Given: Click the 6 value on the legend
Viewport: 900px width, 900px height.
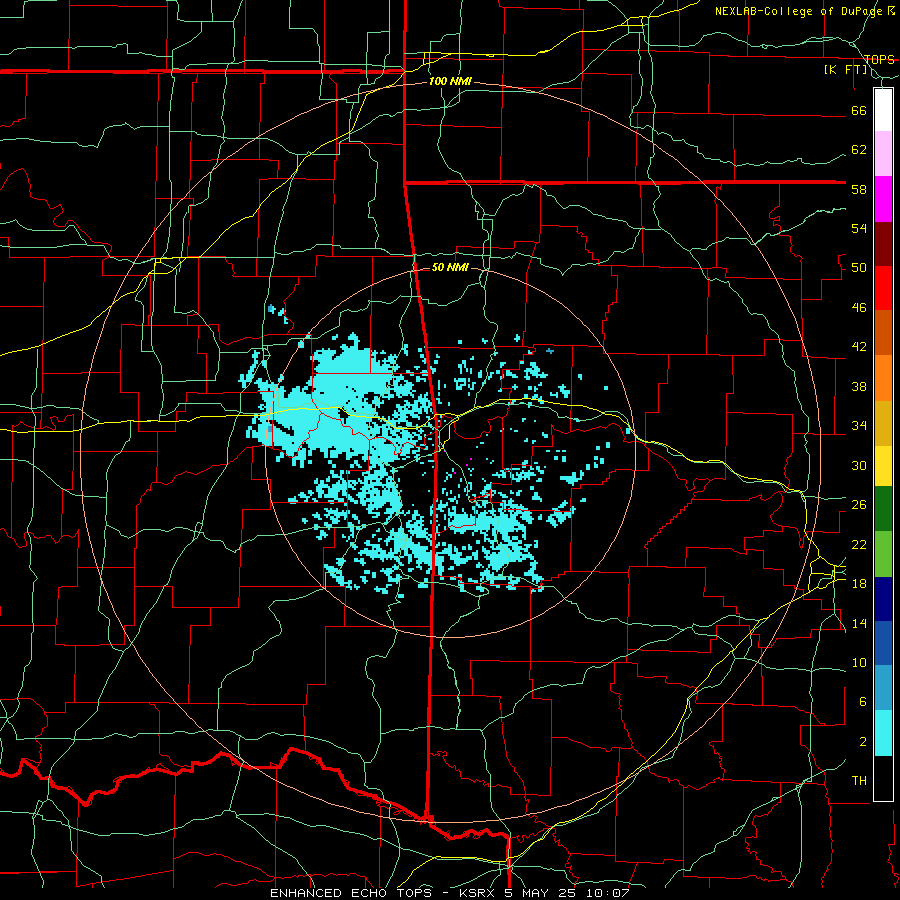Looking at the screenshot, I should (862, 701).
